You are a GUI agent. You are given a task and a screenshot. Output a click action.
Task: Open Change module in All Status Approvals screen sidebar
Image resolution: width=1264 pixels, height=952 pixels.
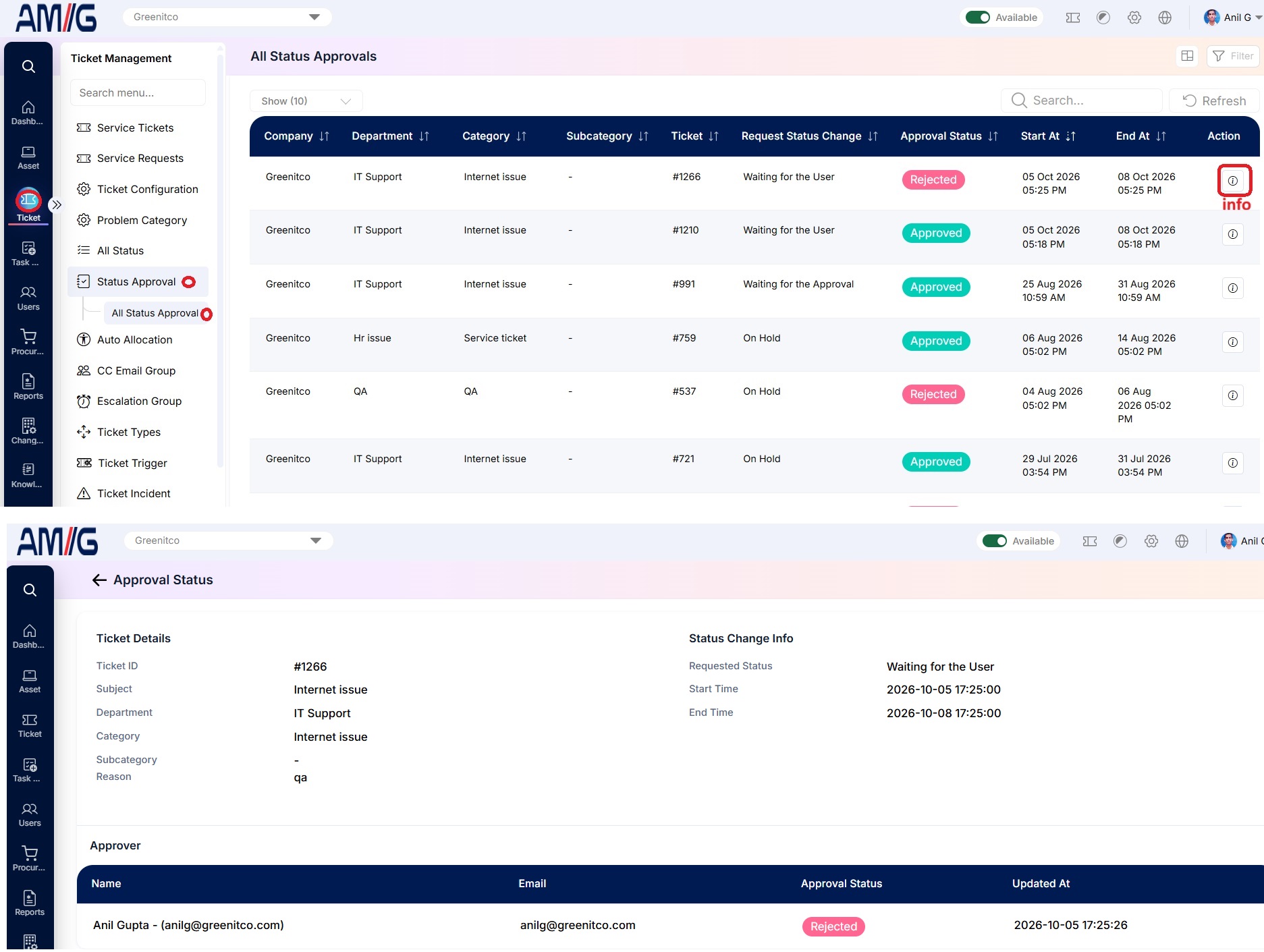28,432
